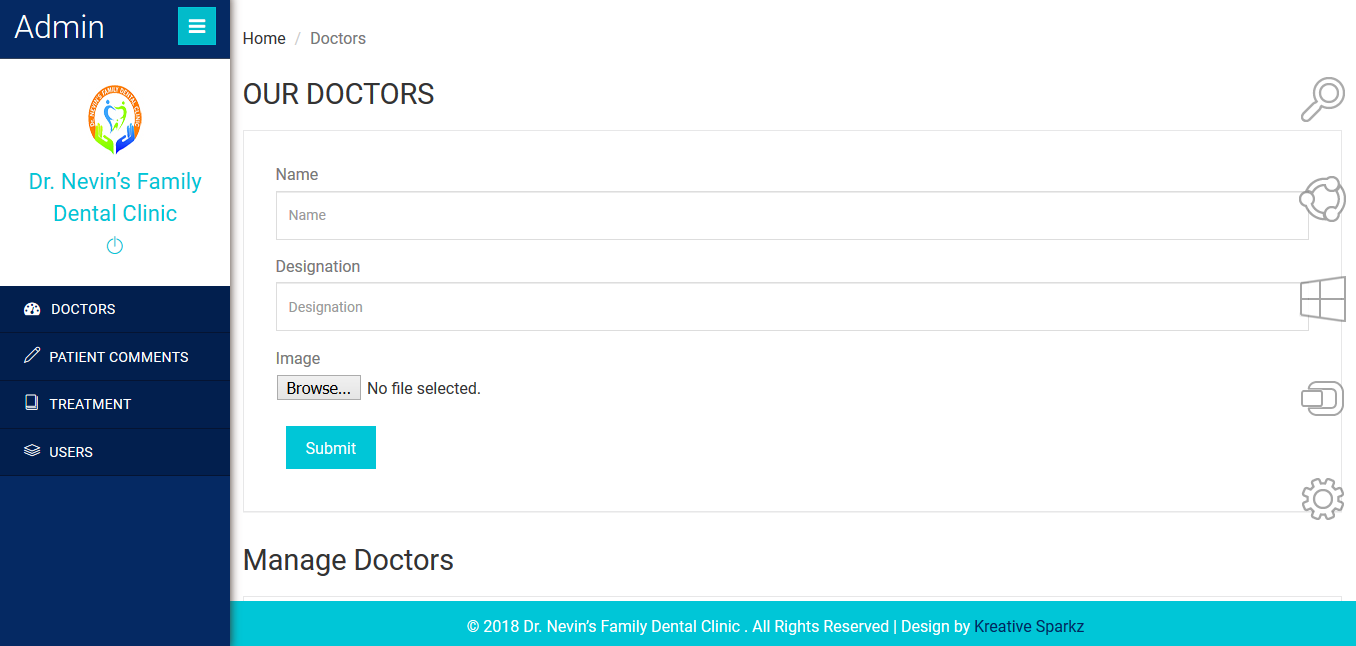Toggle the hamburger sidebar menu button
The height and width of the screenshot is (646, 1356).
(197, 27)
